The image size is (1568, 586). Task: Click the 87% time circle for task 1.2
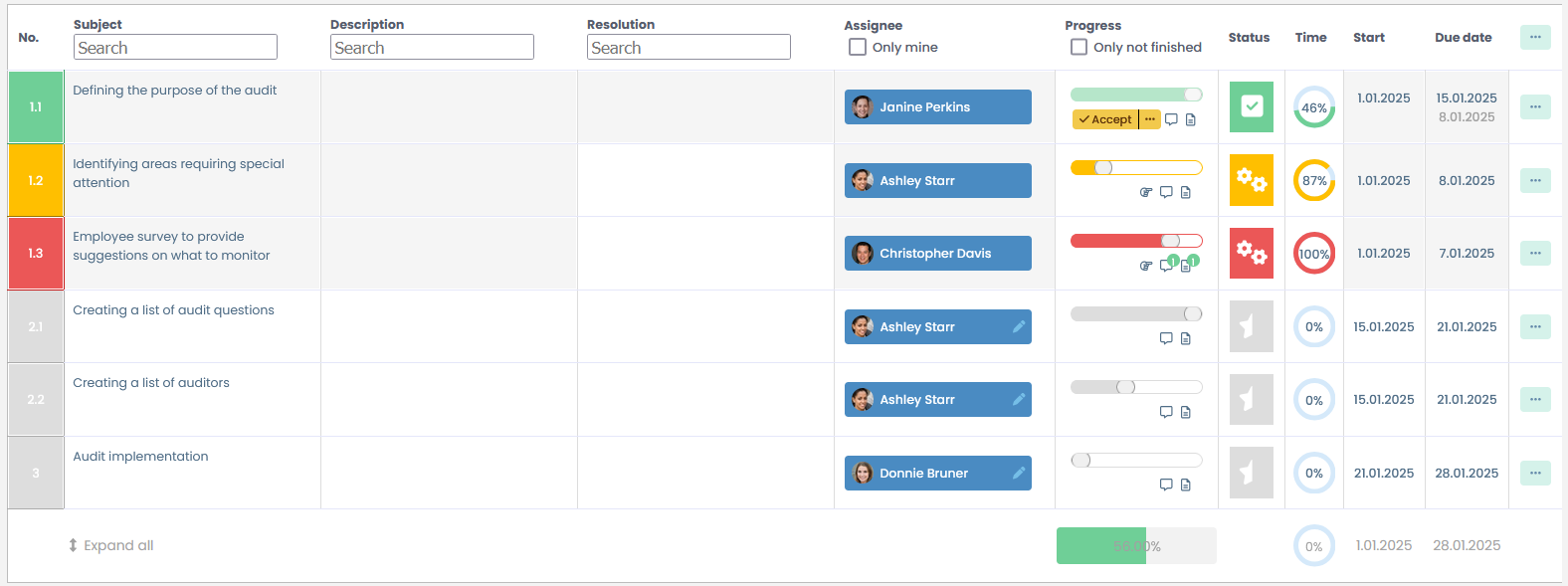[x=1313, y=180]
